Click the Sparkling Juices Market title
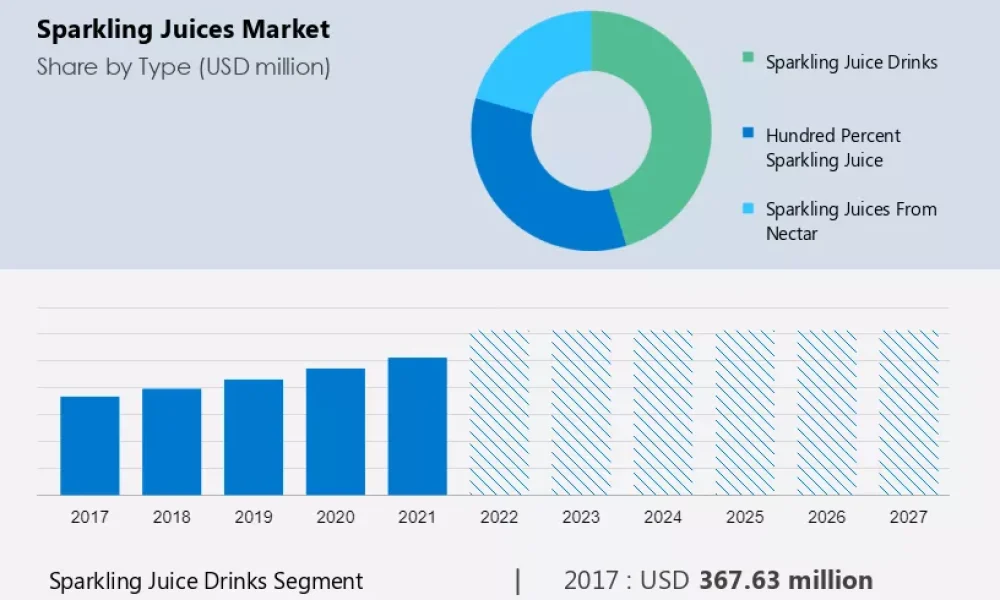Viewport: 1000px width, 600px height. (183, 29)
